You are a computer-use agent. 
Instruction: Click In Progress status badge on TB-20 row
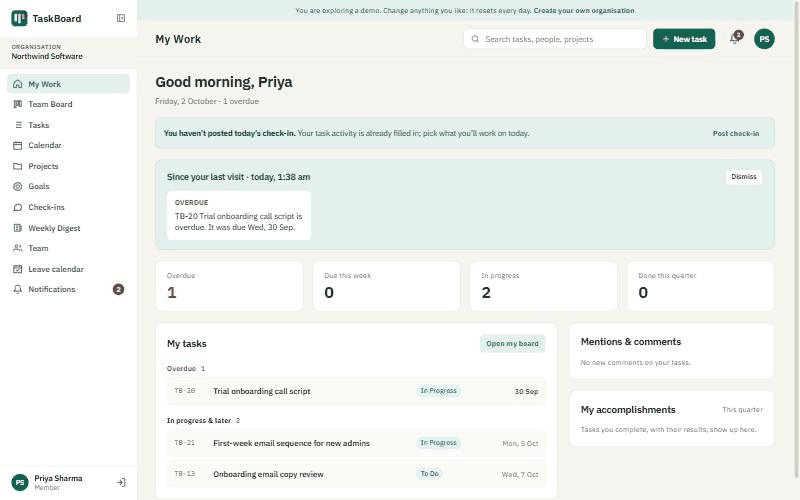coord(438,391)
